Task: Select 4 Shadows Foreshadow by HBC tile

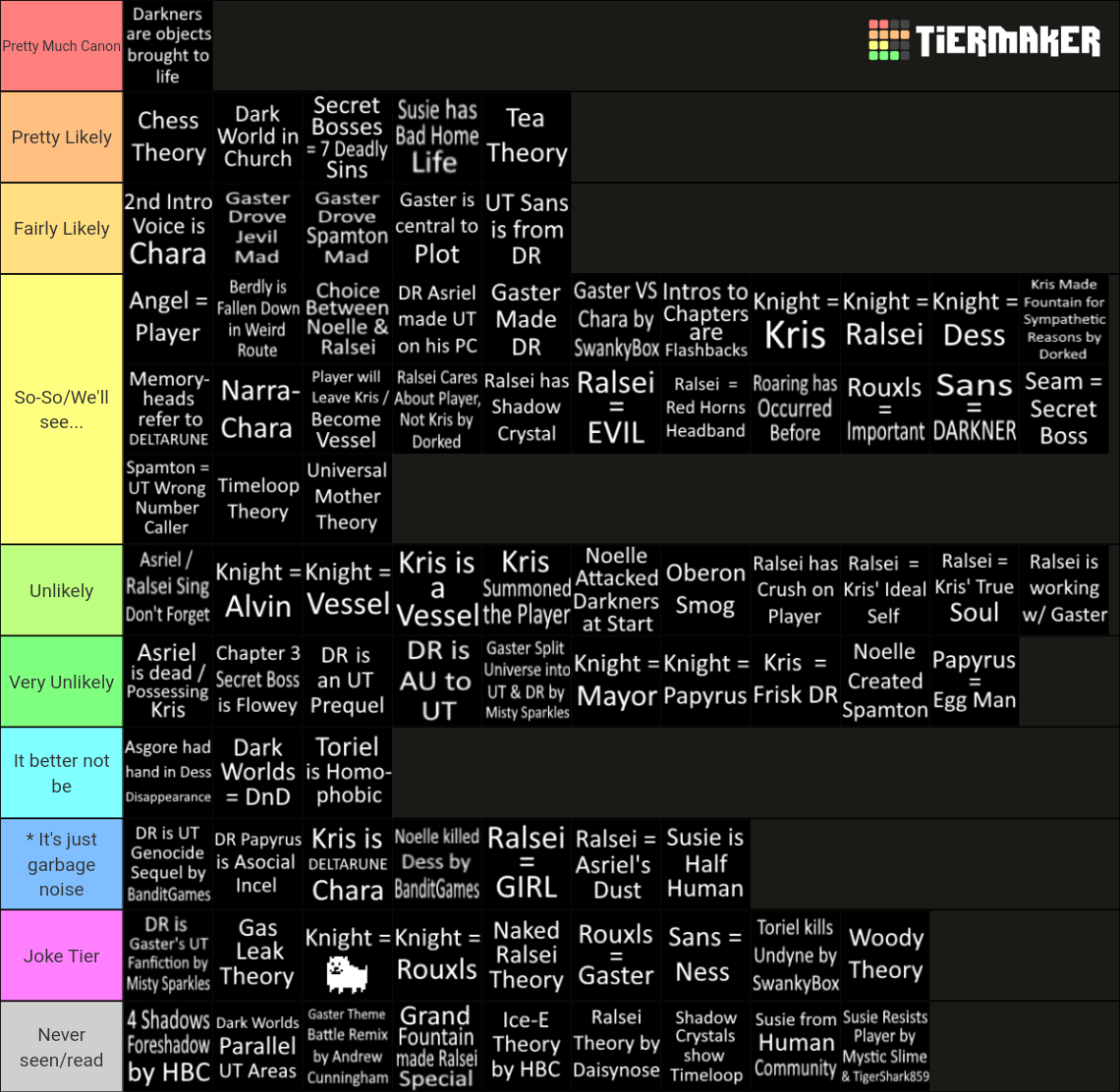Action: pos(168,1047)
